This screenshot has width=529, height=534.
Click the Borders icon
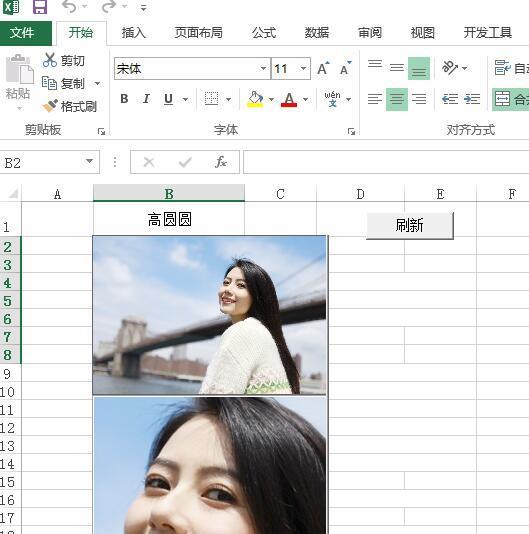coord(211,99)
